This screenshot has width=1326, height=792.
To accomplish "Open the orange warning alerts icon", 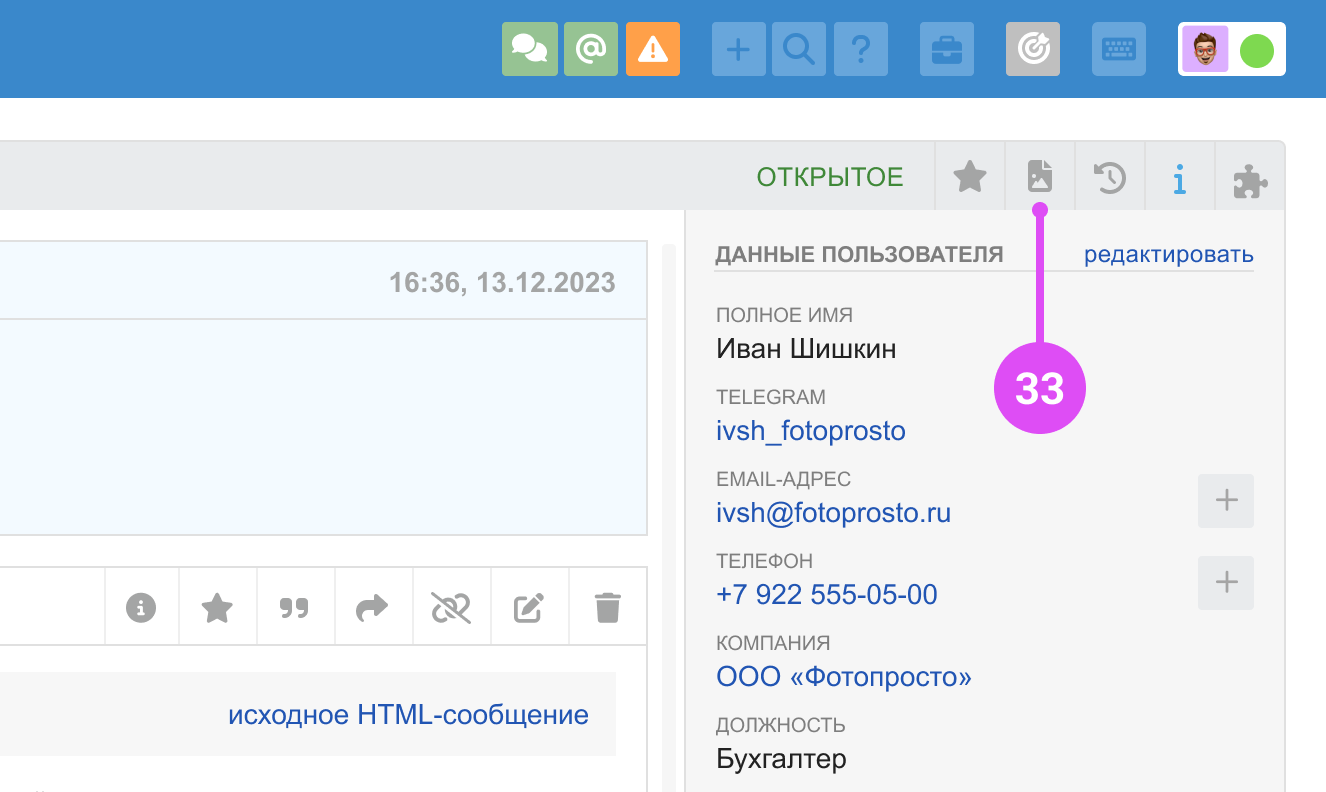I will pyautogui.click(x=653, y=49).
